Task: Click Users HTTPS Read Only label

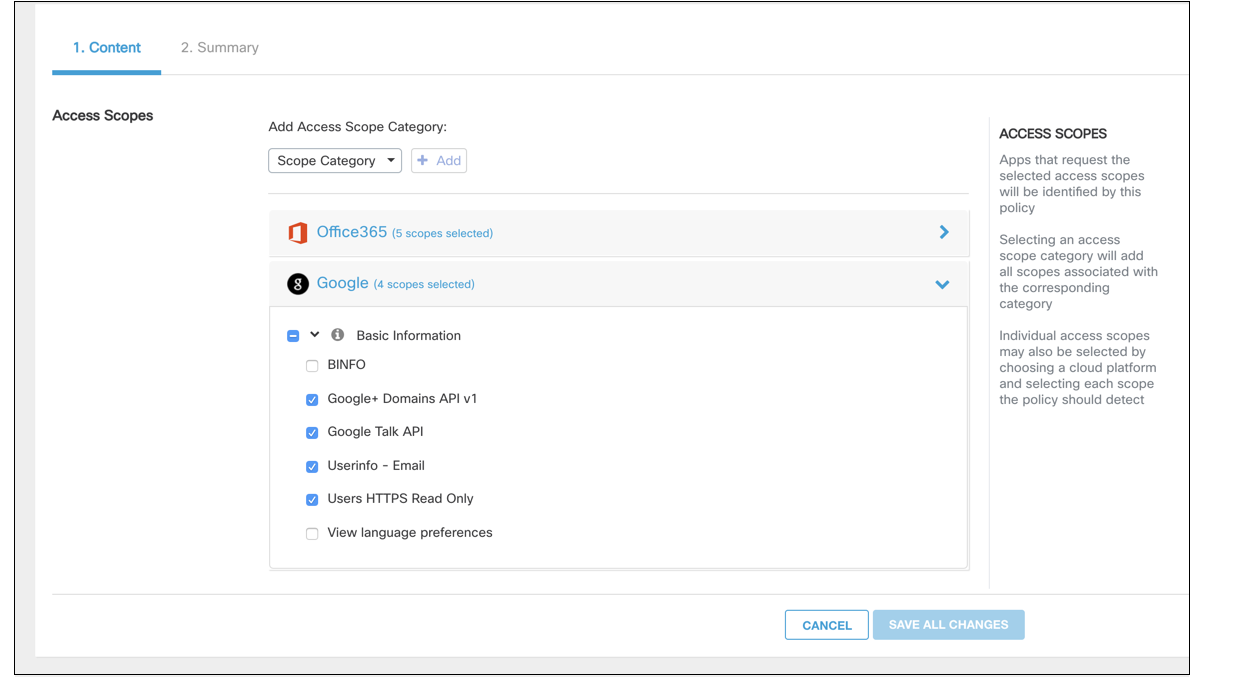Action: pos(401,498)
